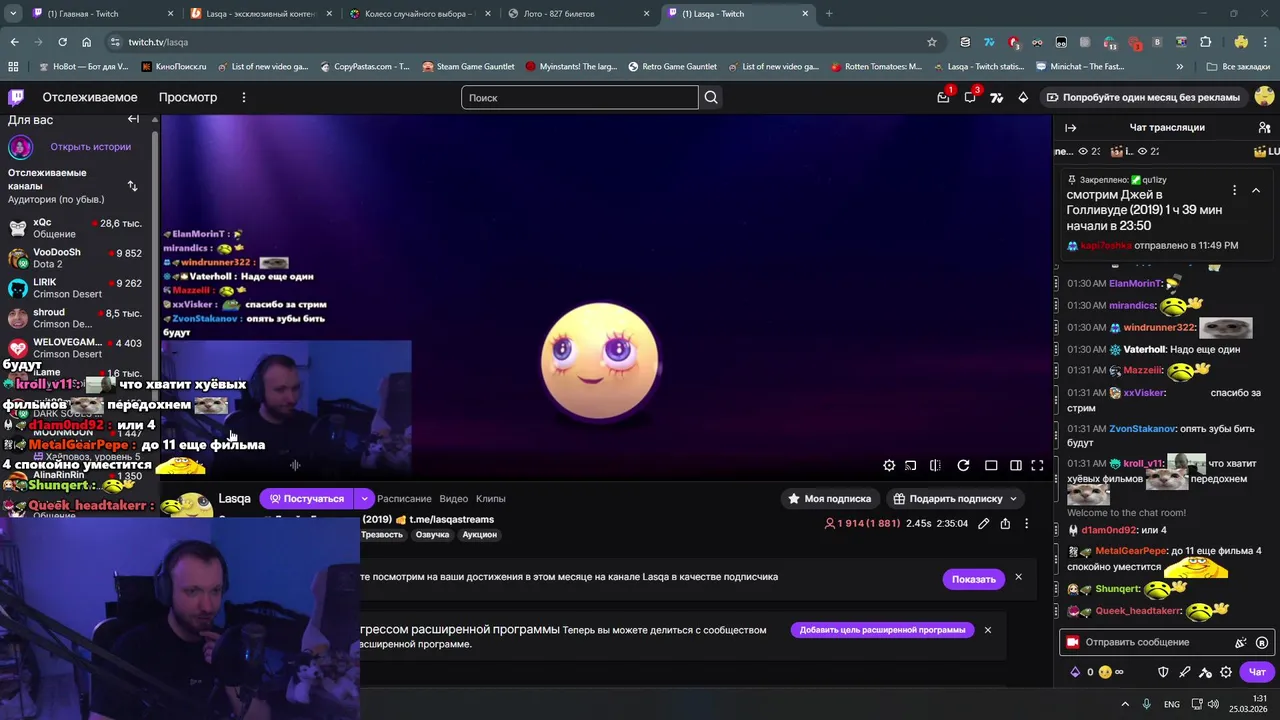
Task: Click 'Добавить цель расширенной программы' button
Action: tap(882, 630)
